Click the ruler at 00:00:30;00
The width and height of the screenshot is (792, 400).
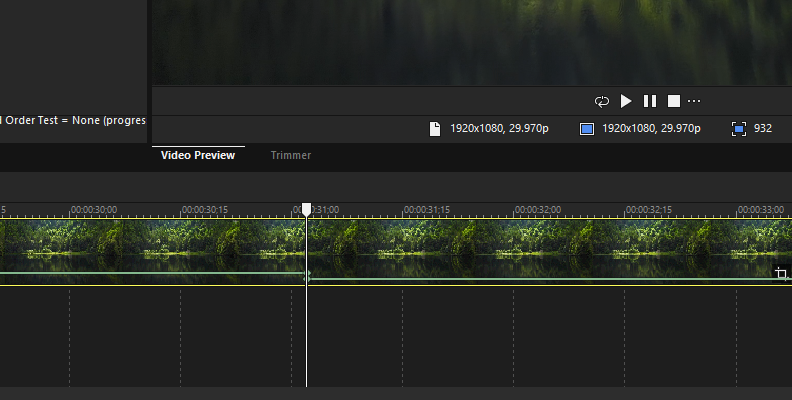[x=94, y=209]
